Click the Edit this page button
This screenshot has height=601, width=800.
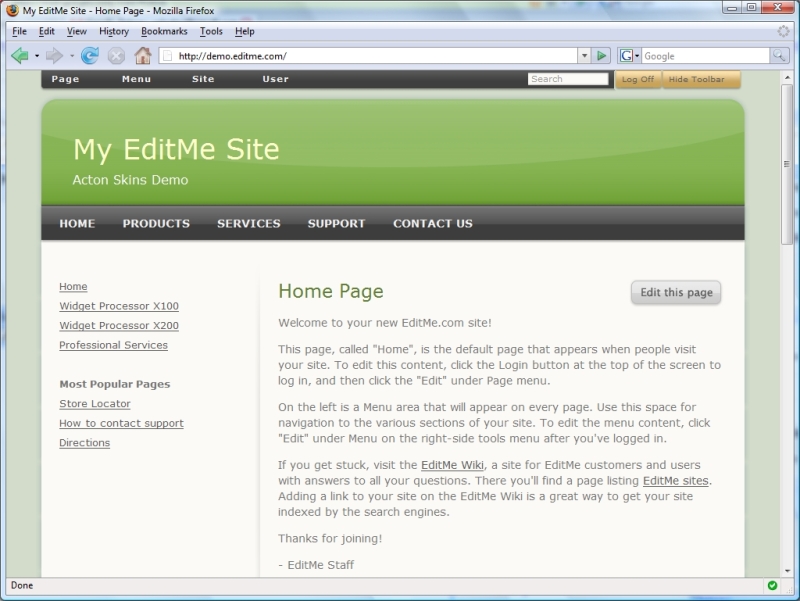click(x=676, y=292)
